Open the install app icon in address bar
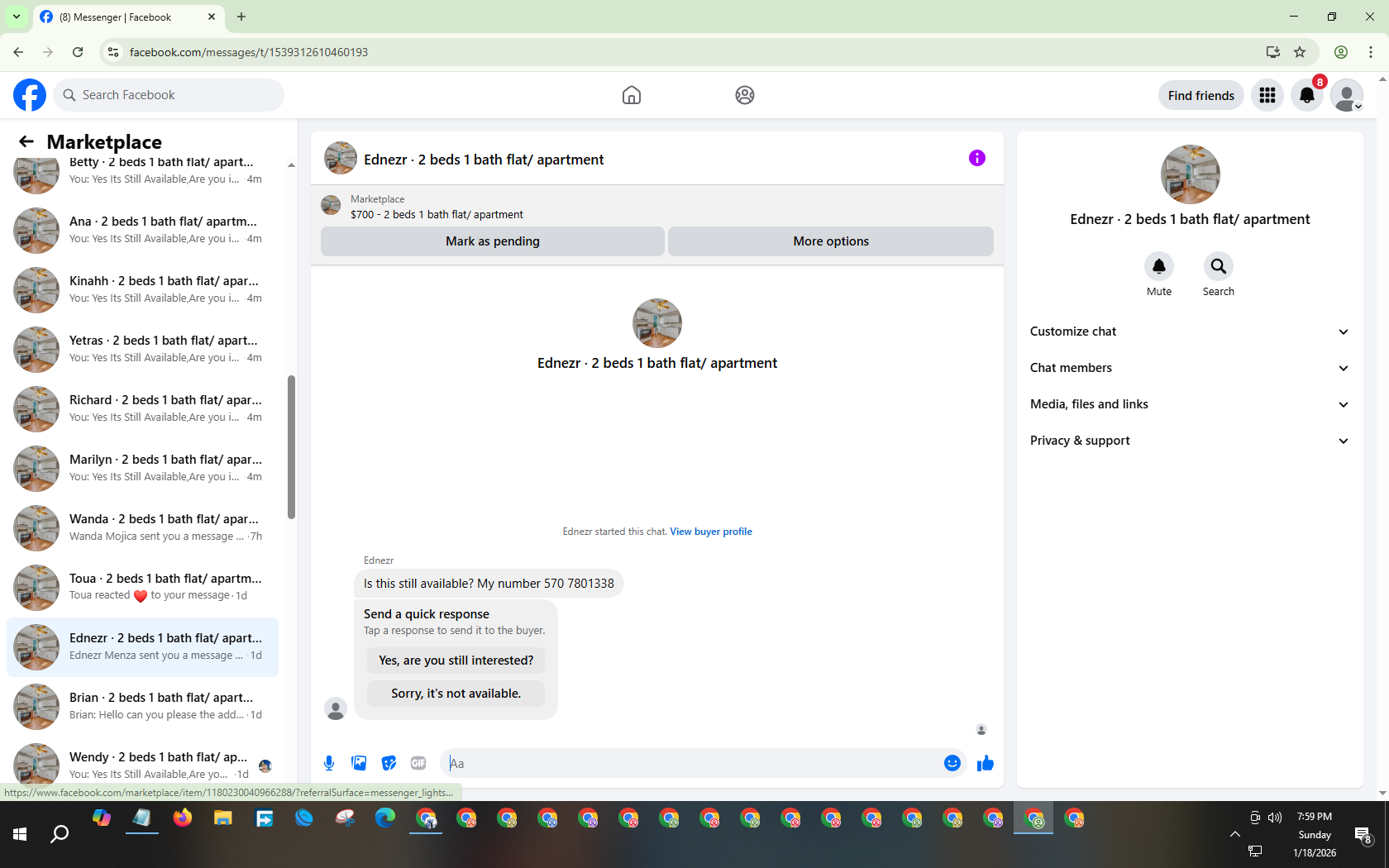This screenshot has height=868, width=1389. 1273,52
